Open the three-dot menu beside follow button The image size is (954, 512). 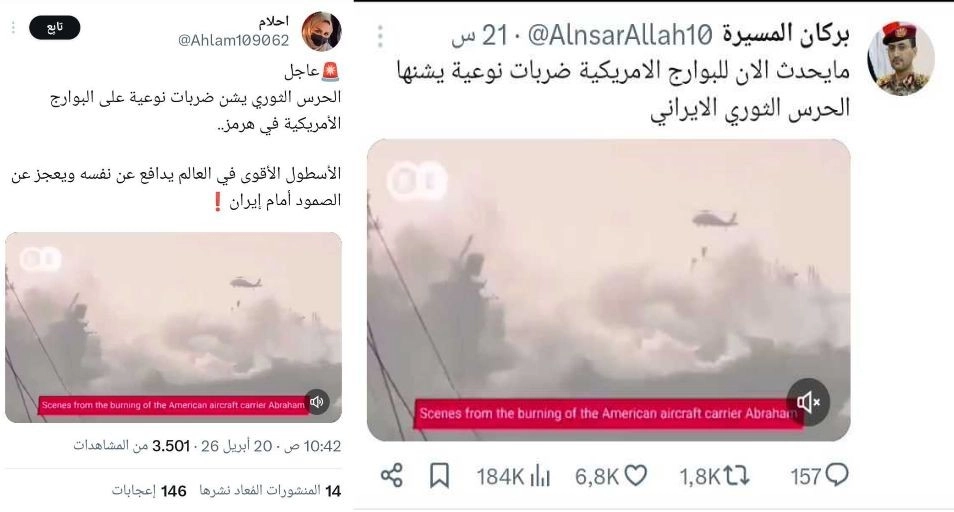point(13,27)
